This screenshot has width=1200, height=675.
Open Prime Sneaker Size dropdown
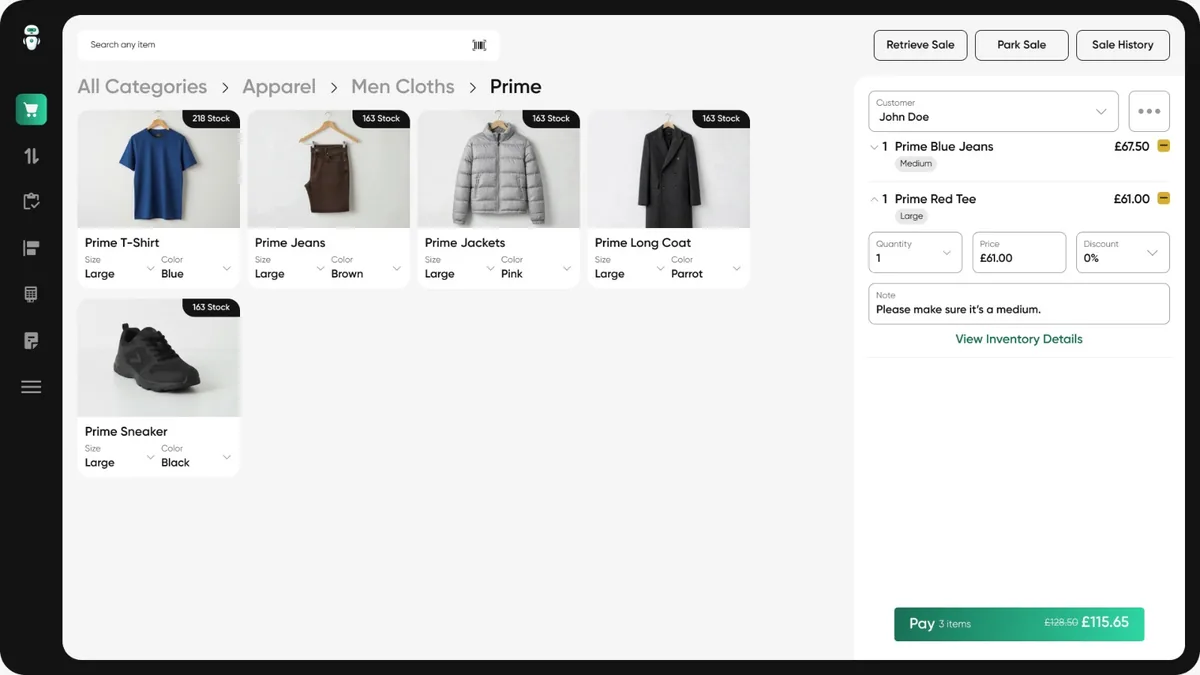click(119, 456)
